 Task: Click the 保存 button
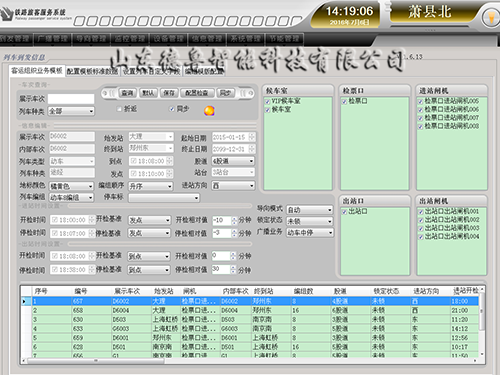pyautogui.click(x=169, y=93)
